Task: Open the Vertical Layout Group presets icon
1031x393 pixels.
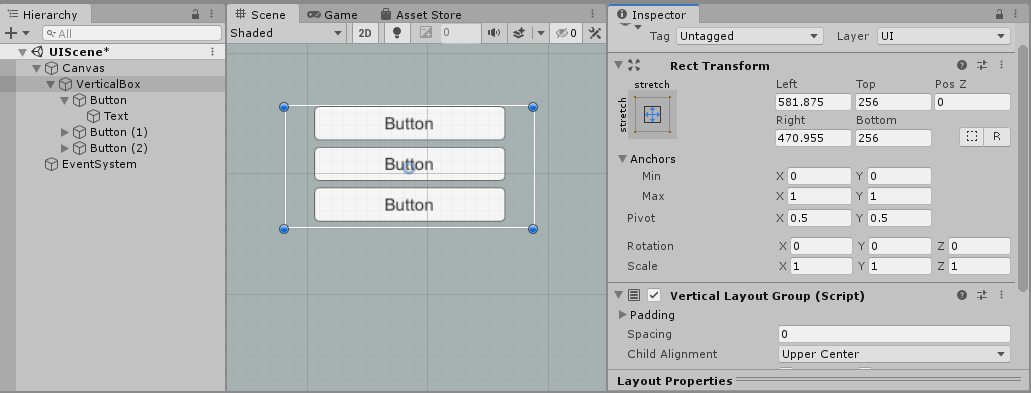Action: click(x=982, y=295)
